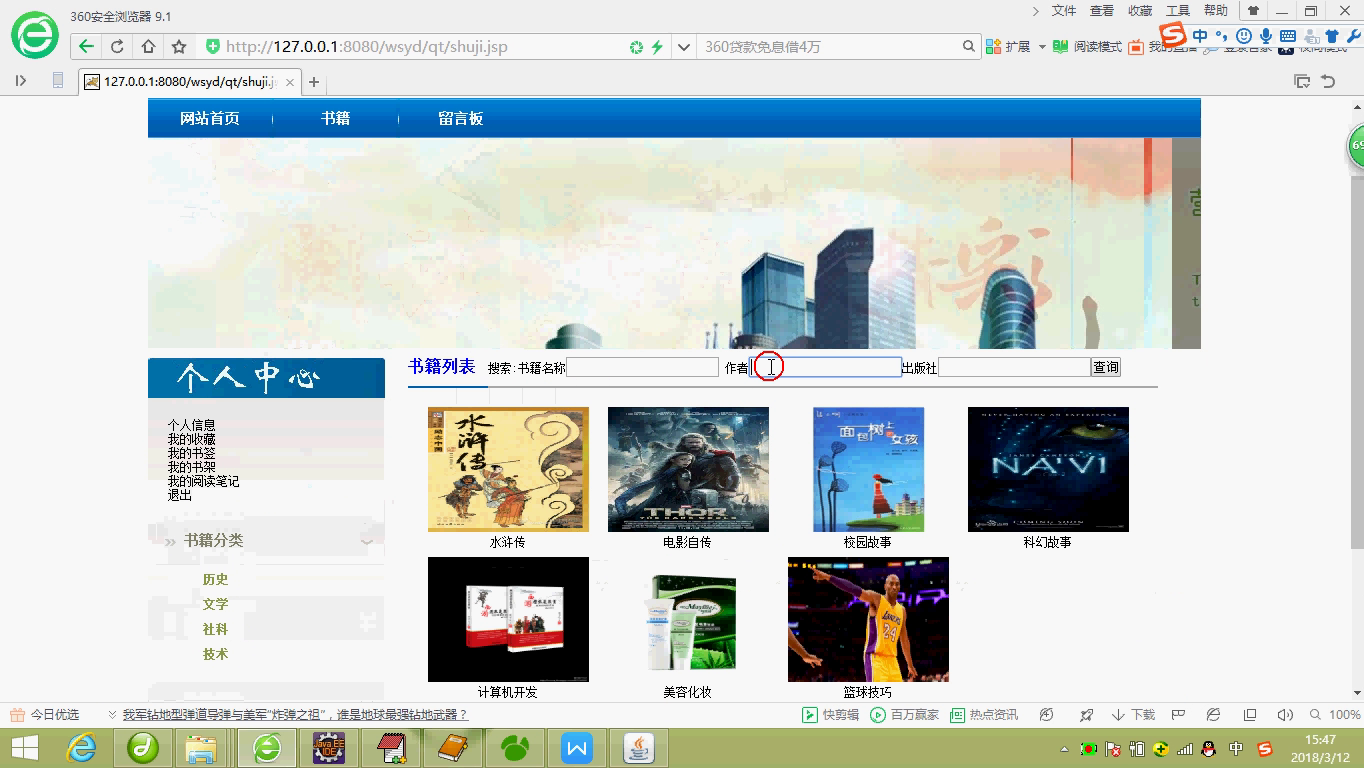Viewport: 1364px width, 768px height.
Task: Open the 篮球技巧 basketball player thumbnail
Action: (868, 619)
